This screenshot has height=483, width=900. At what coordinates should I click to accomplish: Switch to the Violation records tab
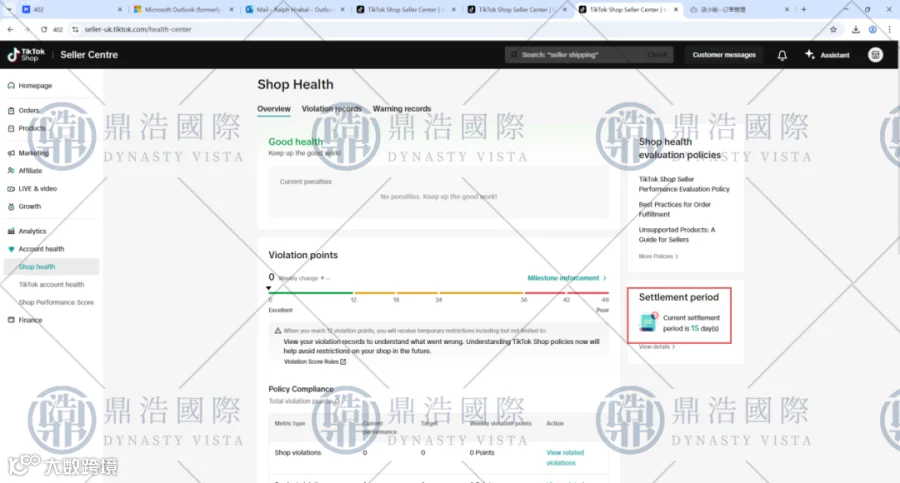332,109
